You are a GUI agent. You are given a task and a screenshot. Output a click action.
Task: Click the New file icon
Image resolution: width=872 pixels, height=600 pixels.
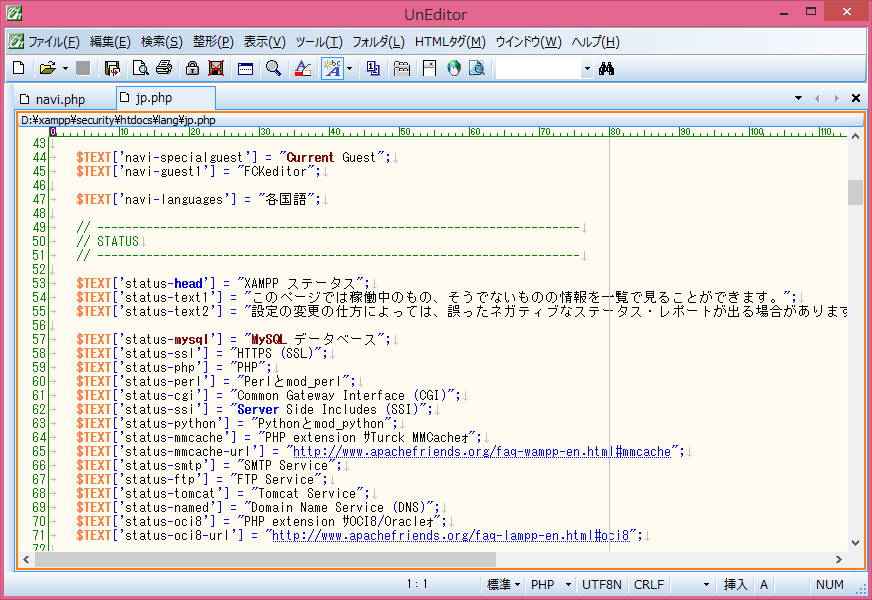pos(18,68)
